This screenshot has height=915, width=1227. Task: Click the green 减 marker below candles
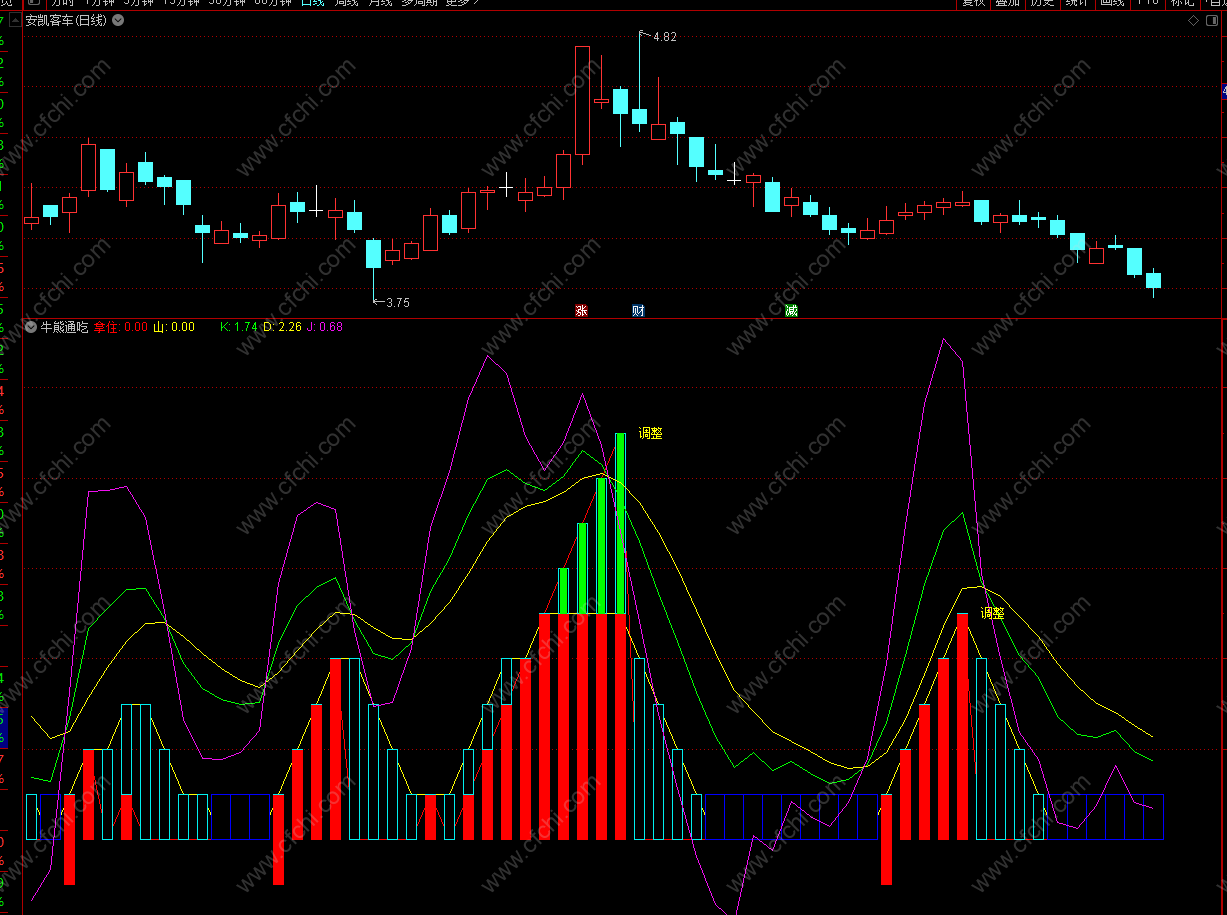pyautogui.click(x=791, y=311)
